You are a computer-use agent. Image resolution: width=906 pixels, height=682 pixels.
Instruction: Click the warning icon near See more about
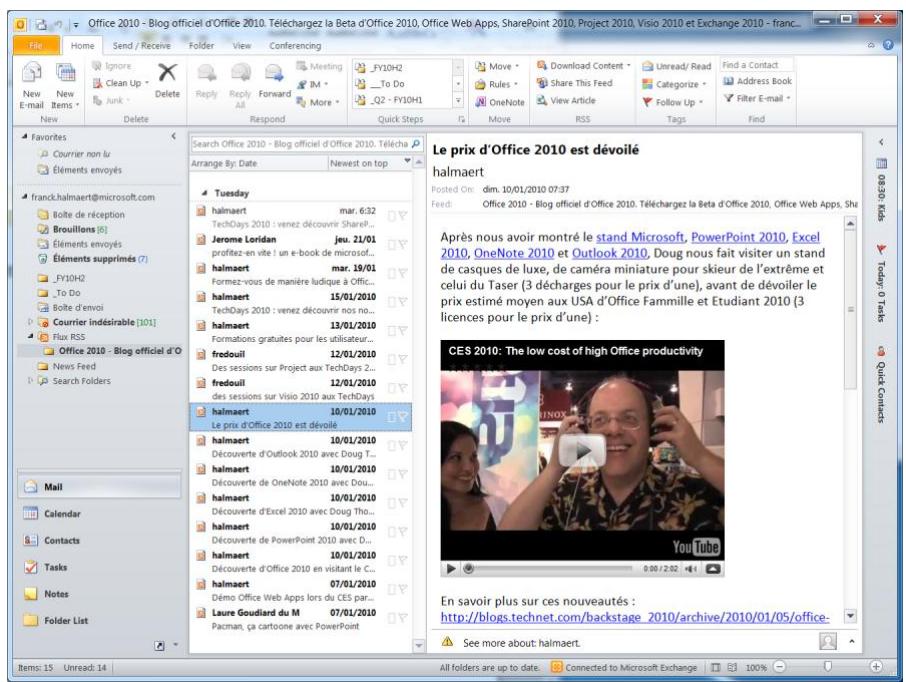[x=447, y=642]
